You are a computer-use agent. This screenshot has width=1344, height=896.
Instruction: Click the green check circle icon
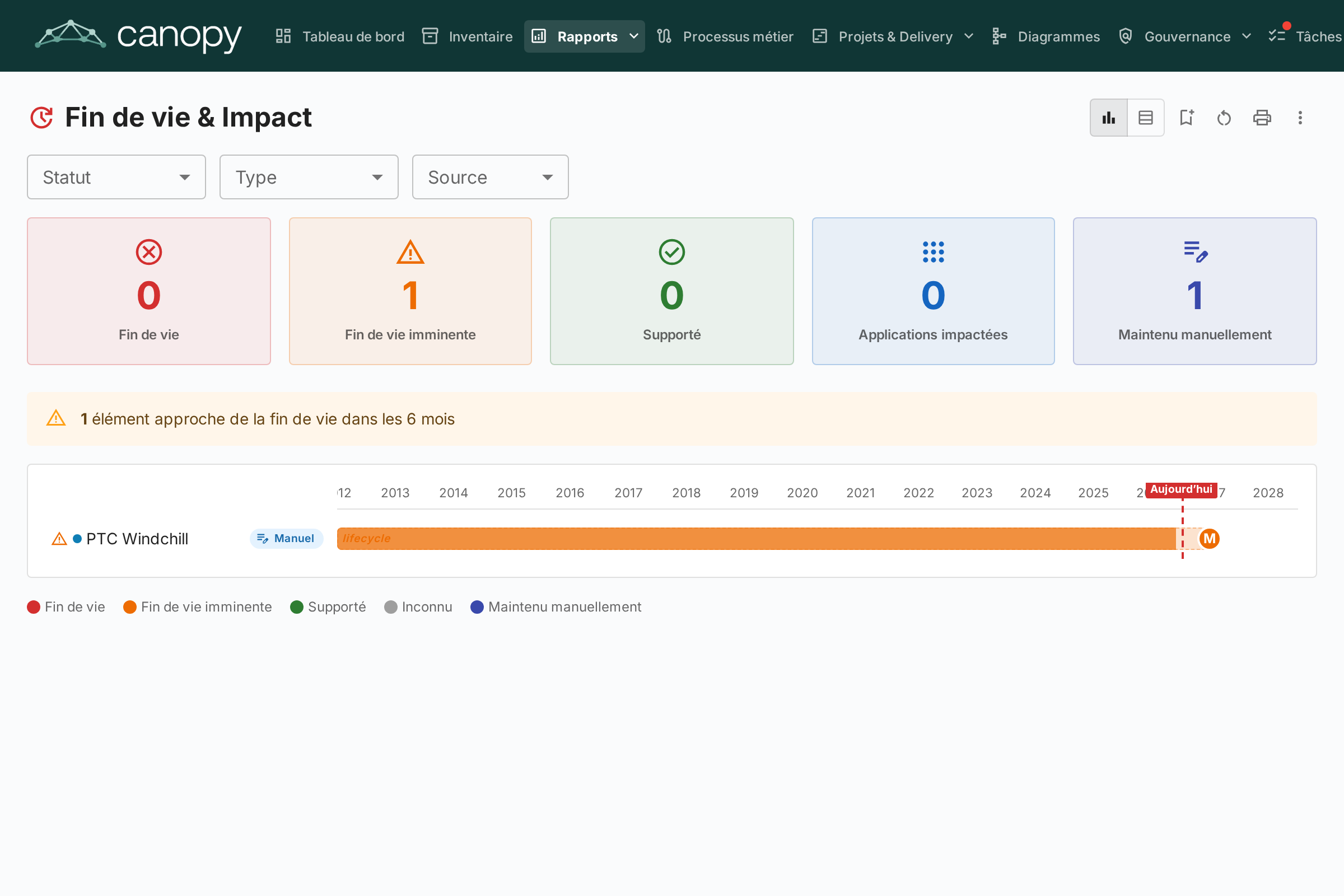pos(672,252)
